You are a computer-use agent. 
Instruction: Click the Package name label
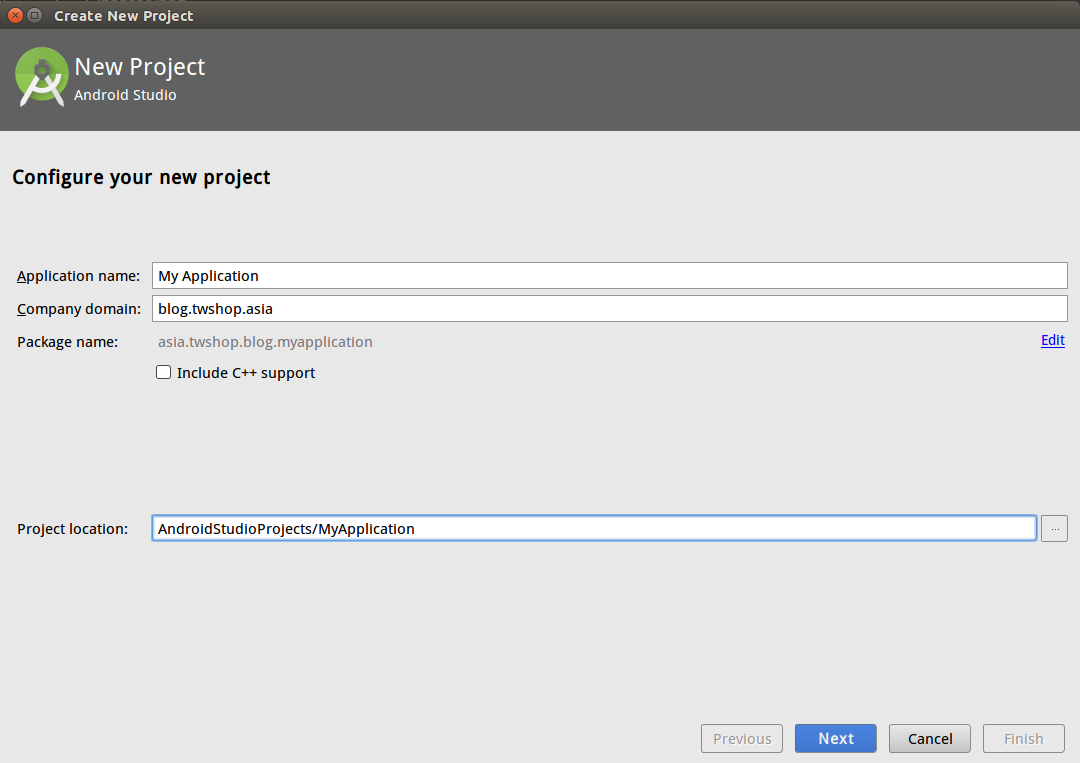[x=68, y=342]
